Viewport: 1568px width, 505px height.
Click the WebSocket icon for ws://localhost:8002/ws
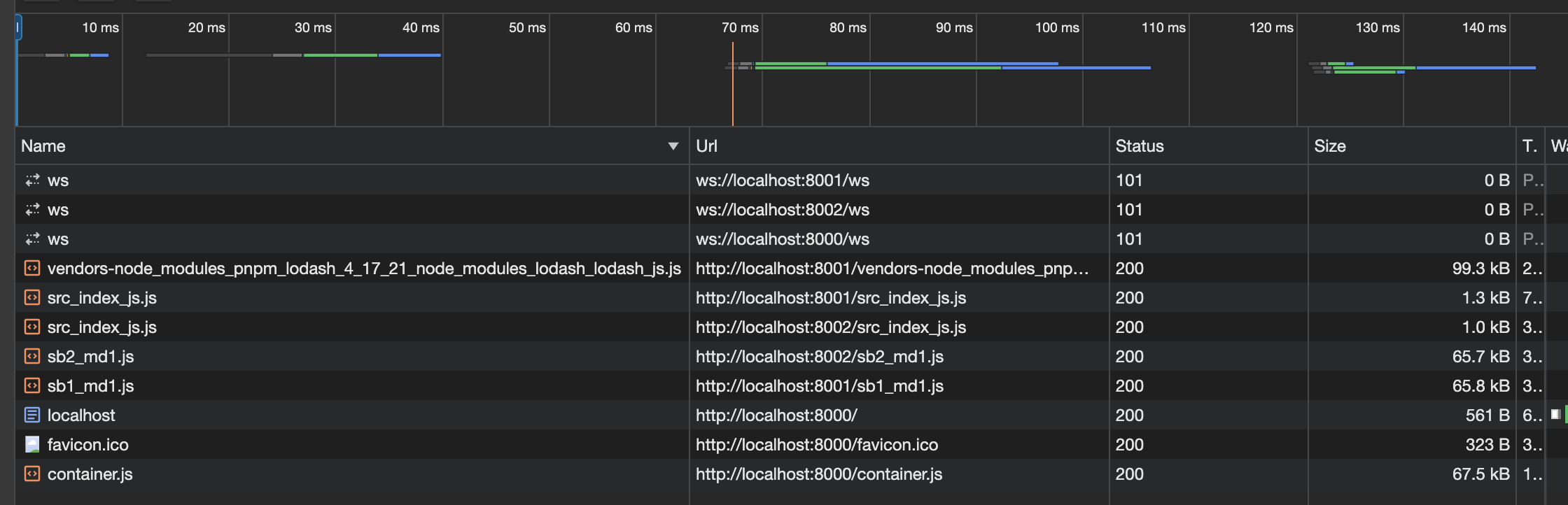pos(32,210)
